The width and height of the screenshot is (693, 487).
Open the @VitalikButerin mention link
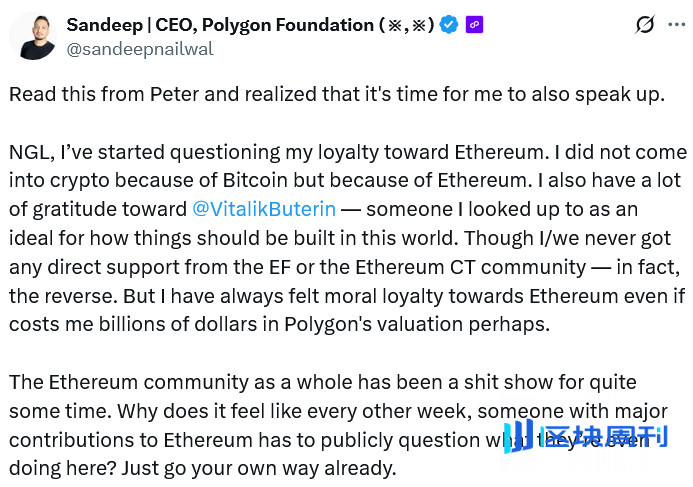263,209
